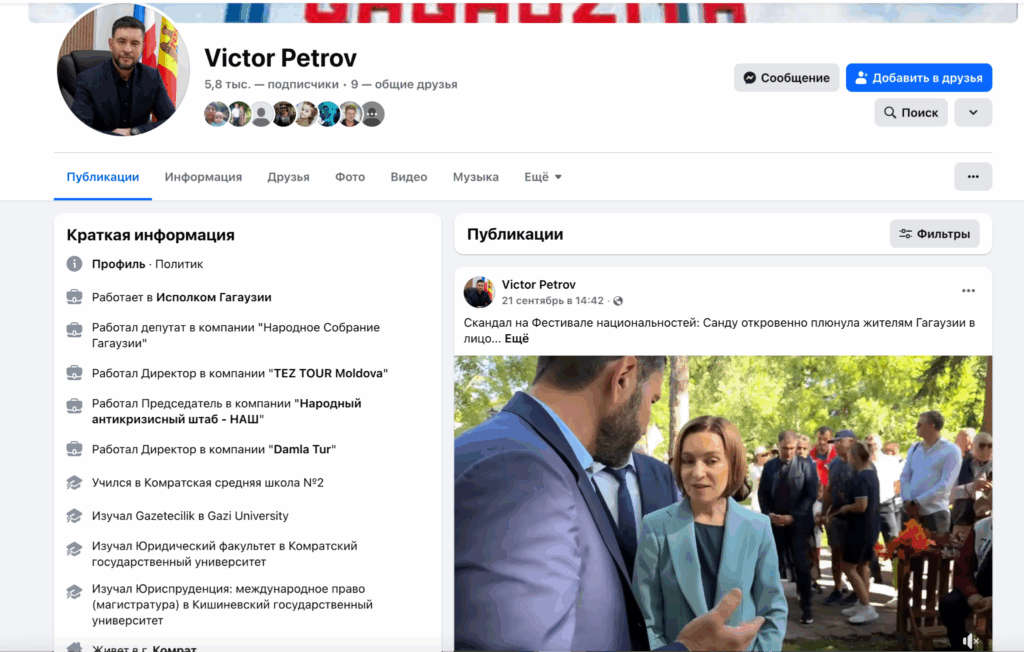Screen dimensions: 1024x652
Task: Open the post options three-dots icon
Action: point(968,291)
